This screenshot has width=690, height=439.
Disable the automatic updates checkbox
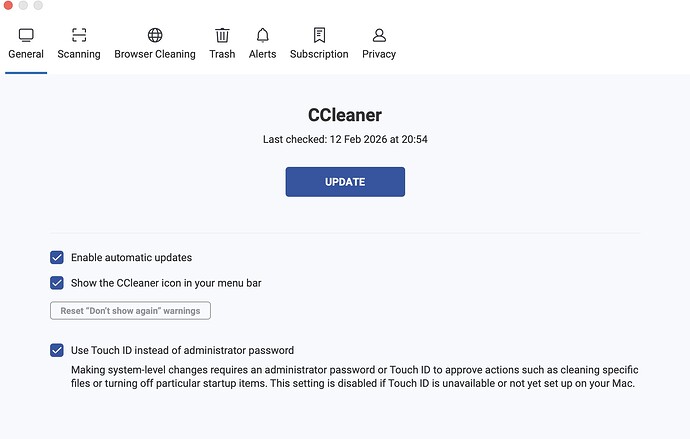tap(57, 257)
